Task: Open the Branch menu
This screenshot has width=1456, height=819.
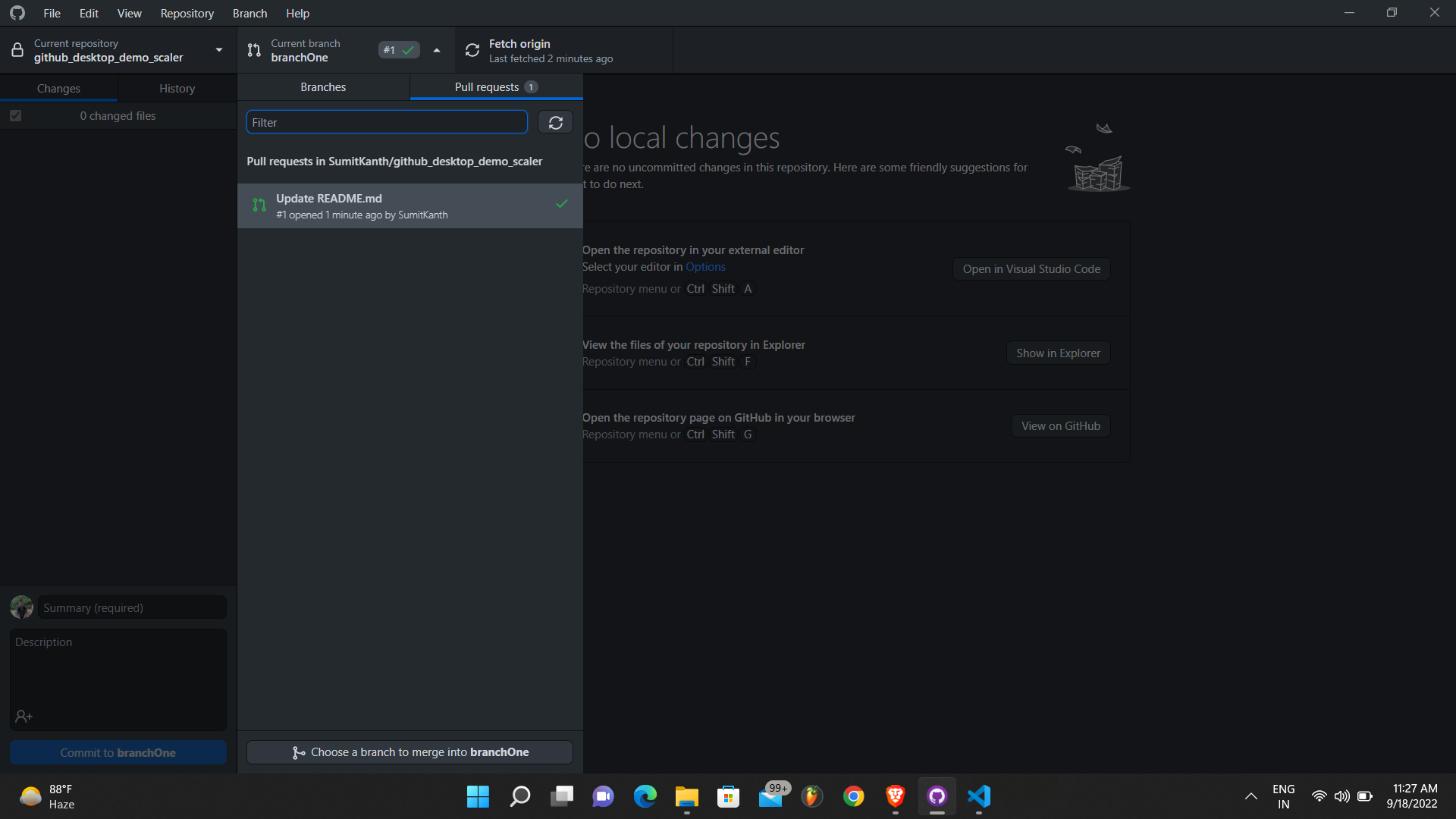Action: click(x=249, y=13)
